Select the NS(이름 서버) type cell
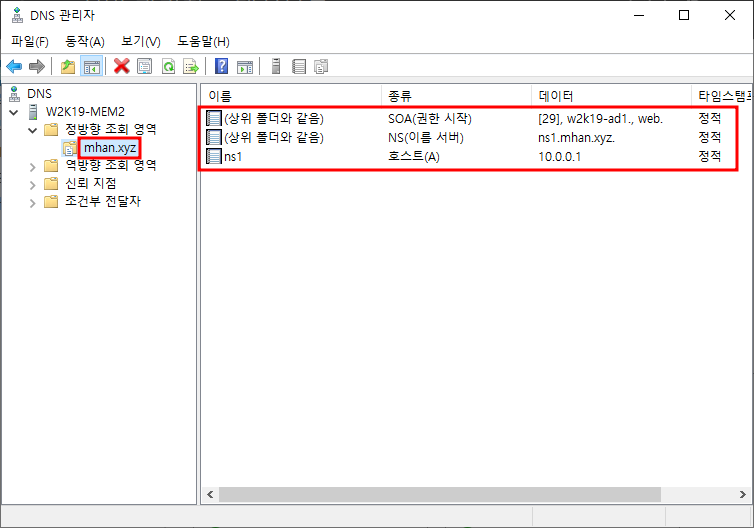The height and width of the screenshot is (528, 754). click(x=426, y=138)
